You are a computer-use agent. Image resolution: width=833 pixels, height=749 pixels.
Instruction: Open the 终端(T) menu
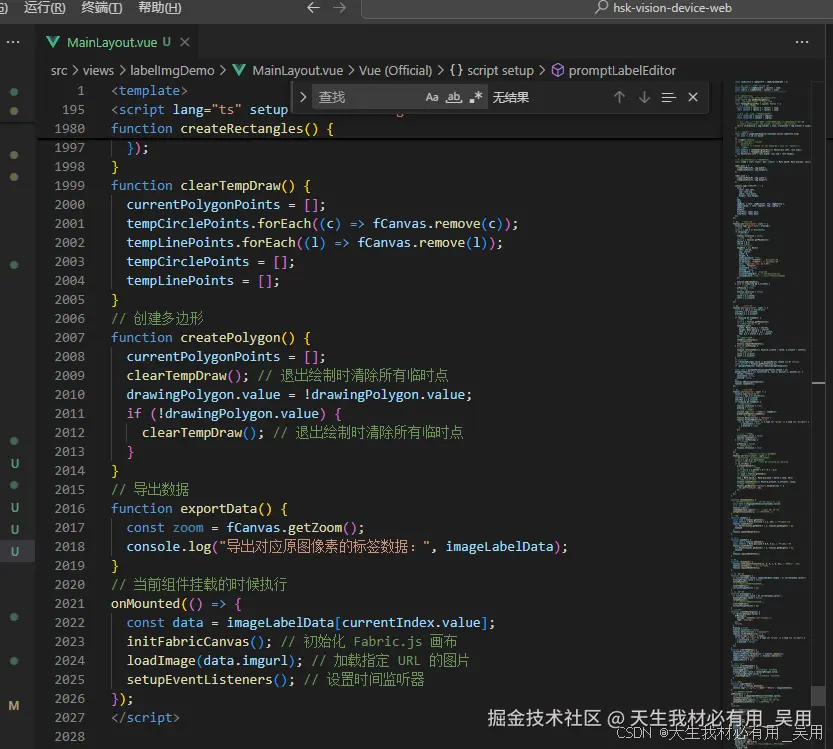click(x=101, y=8)
